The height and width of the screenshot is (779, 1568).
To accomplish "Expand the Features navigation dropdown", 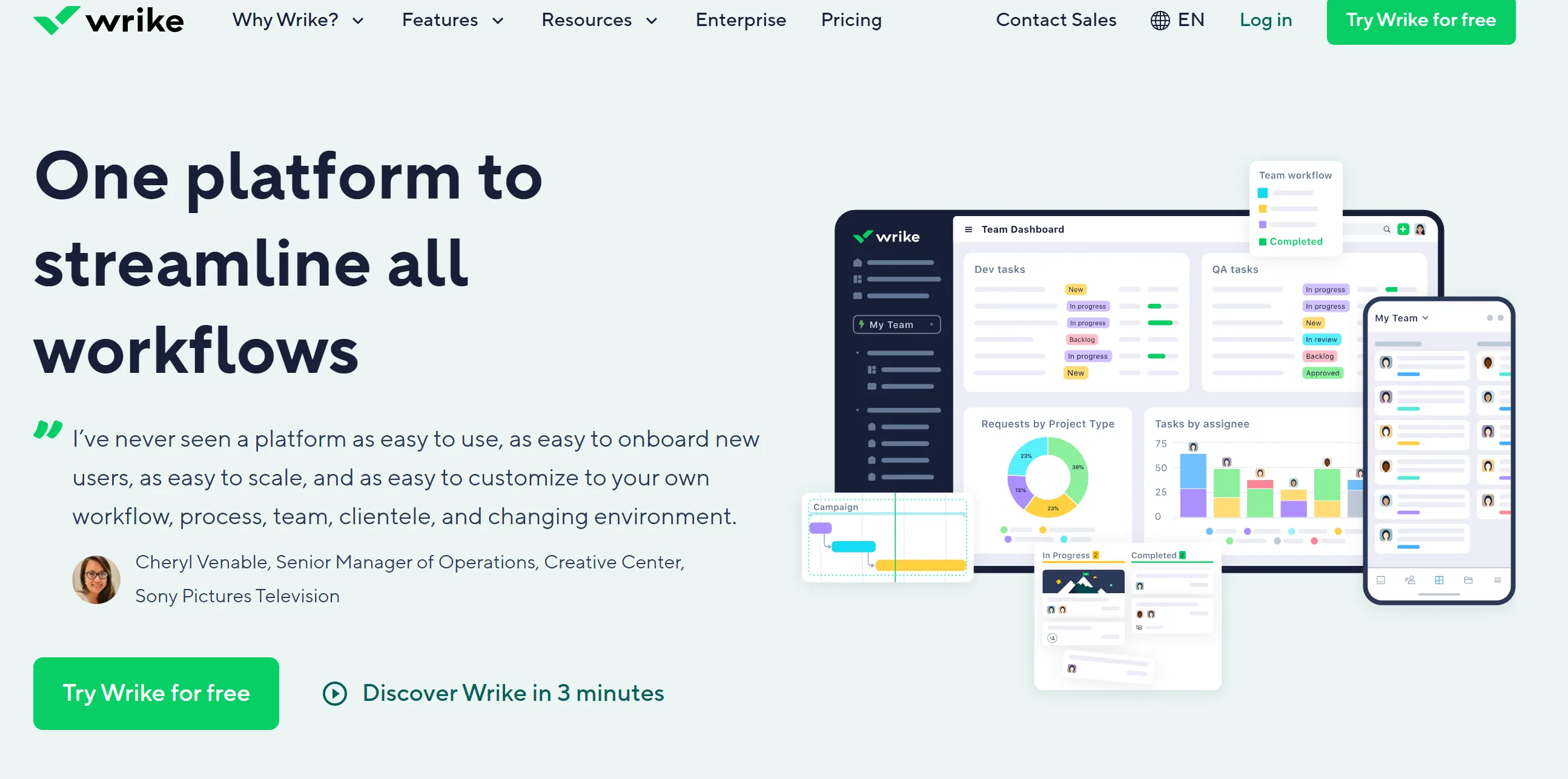I will tap(455, 20).
